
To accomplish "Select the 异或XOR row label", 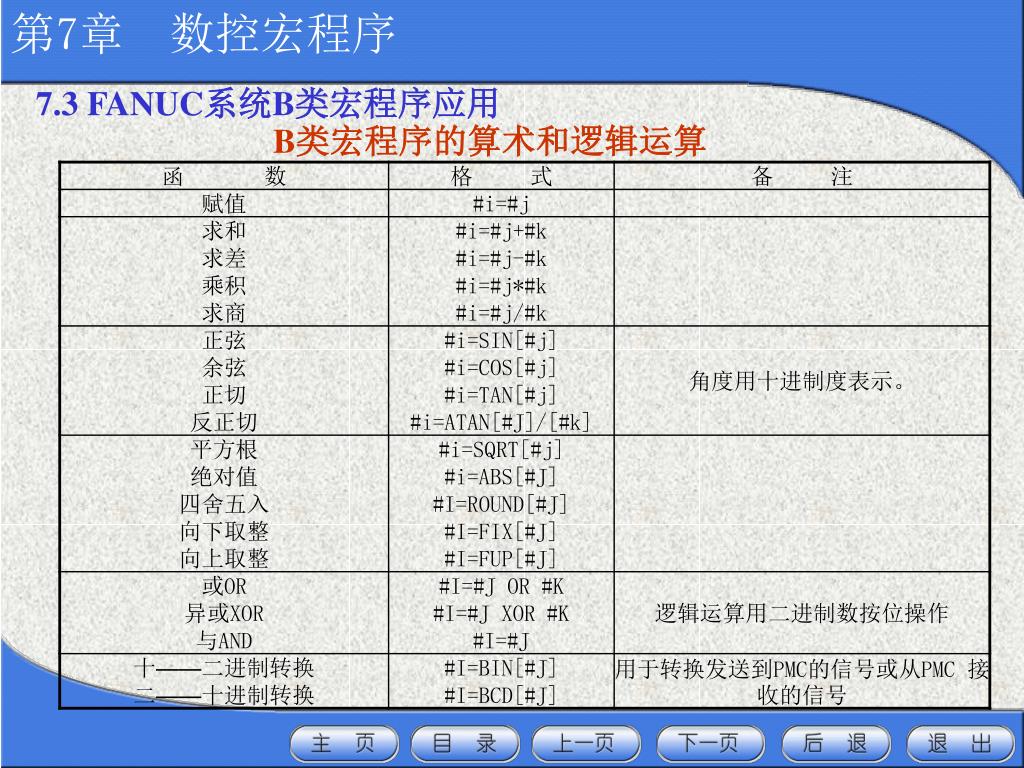I will tap(224, 614).
